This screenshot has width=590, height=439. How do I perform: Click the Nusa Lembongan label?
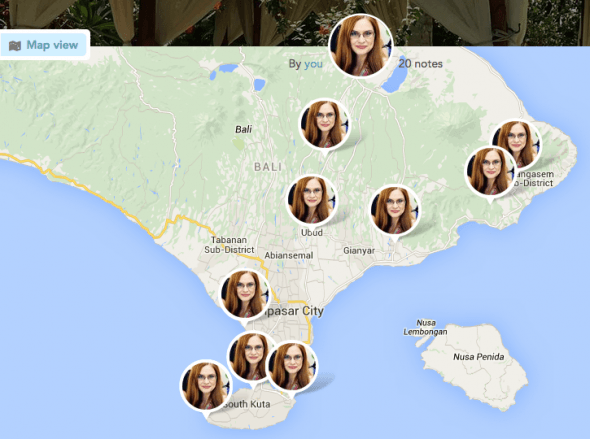tap(426, 327)
